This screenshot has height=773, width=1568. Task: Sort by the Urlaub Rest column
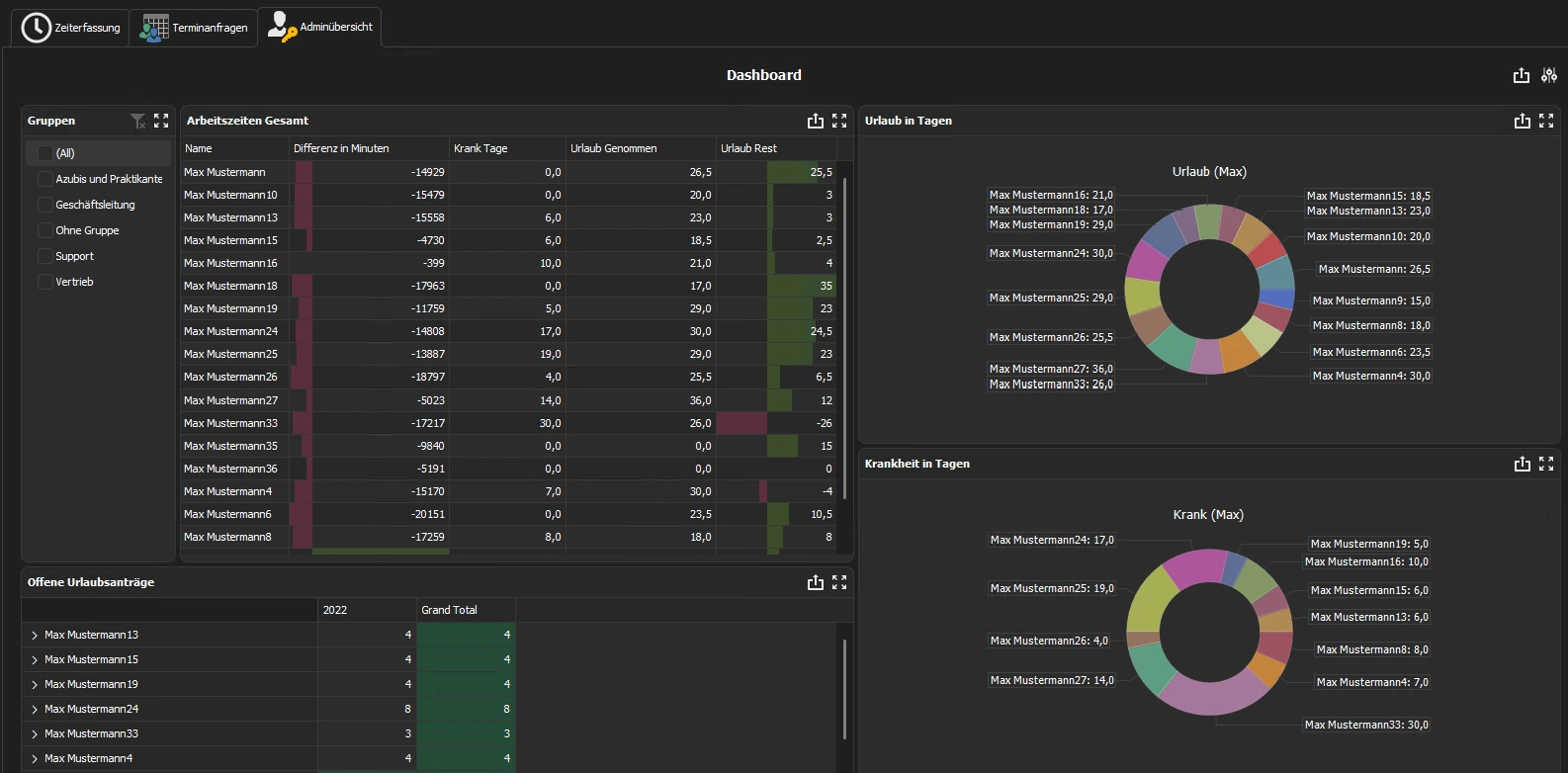point(776,148)
